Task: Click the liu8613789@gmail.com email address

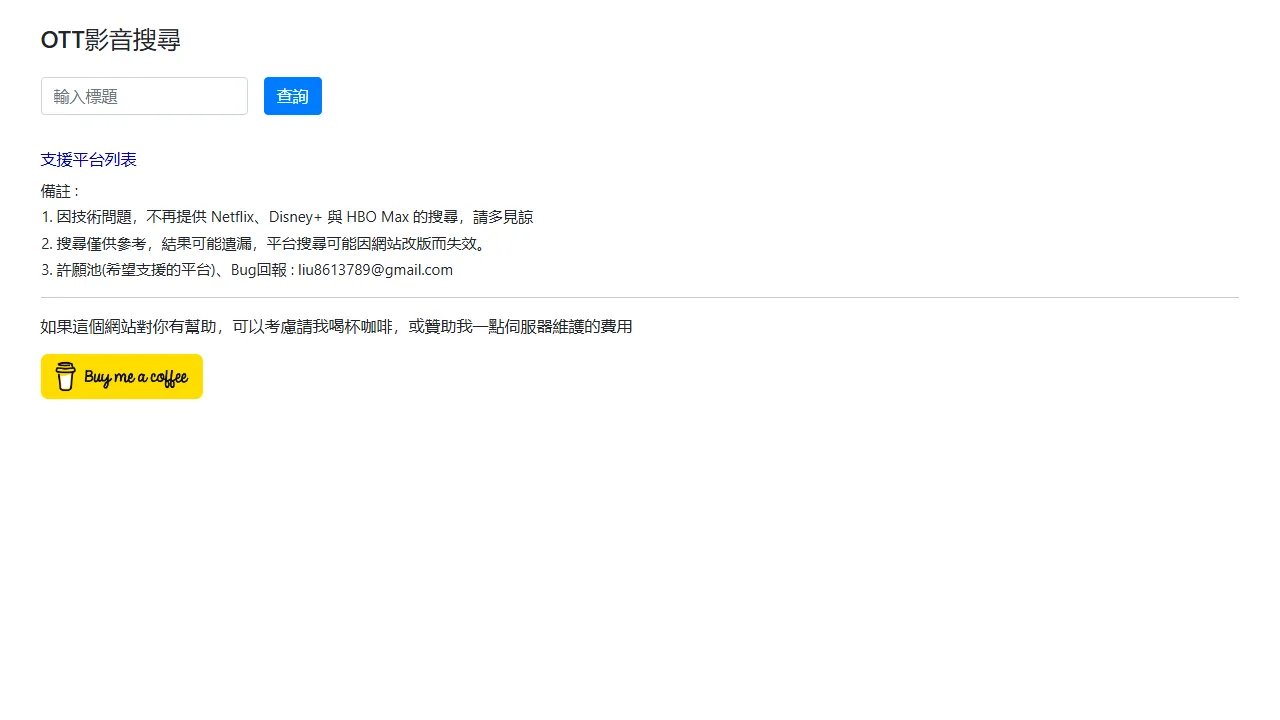Action: point(375,270)
